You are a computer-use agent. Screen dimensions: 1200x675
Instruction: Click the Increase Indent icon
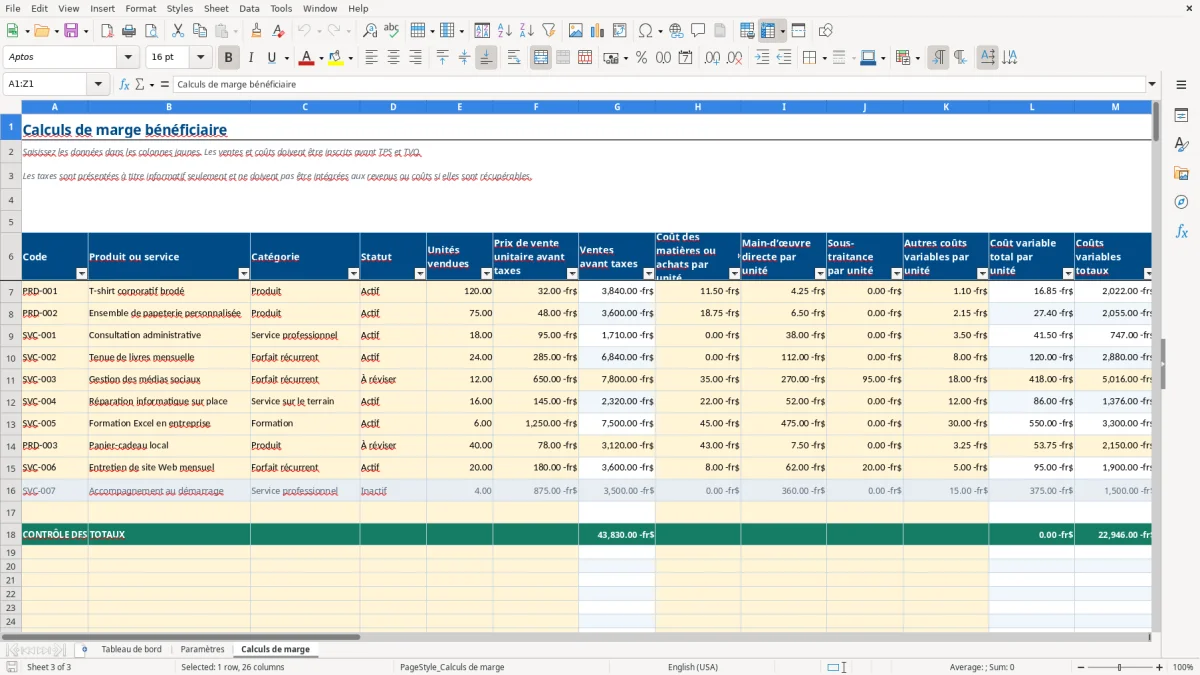point(762,58)
